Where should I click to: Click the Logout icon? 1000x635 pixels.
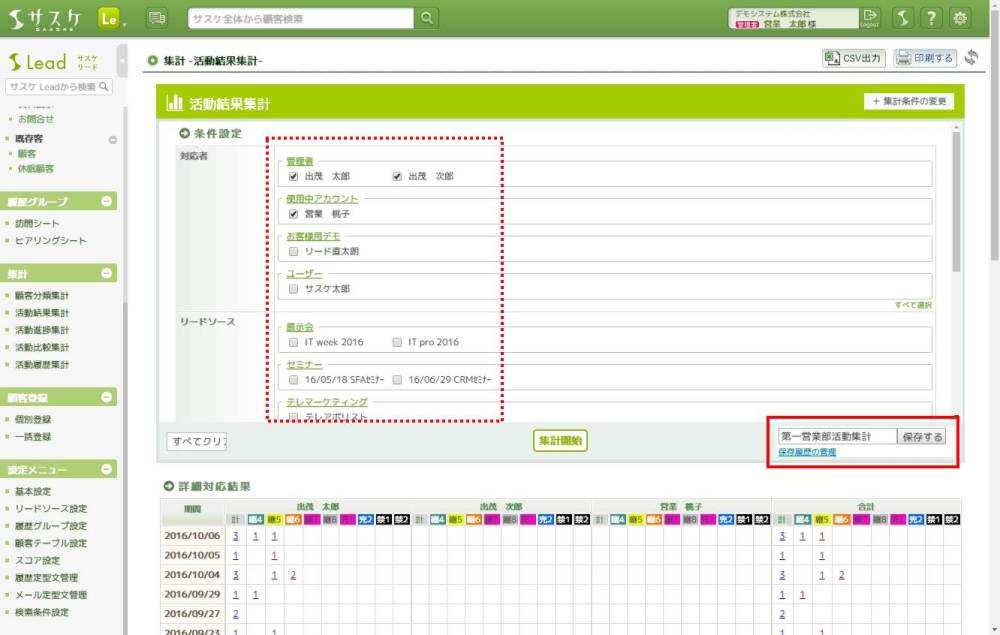(870, 18)
